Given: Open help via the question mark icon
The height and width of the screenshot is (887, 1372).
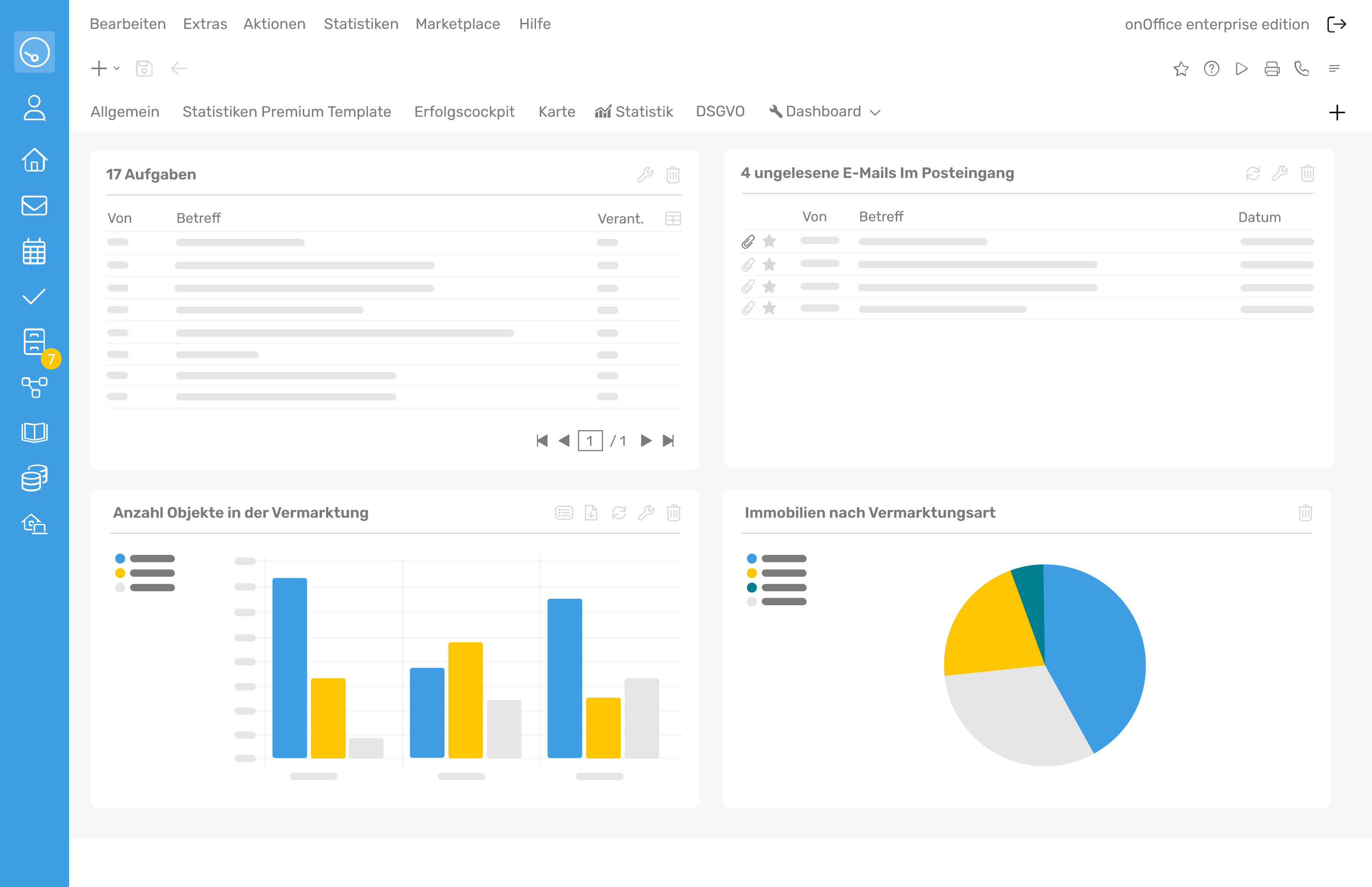Looking at the screenshot, I should click(1211, 69).
